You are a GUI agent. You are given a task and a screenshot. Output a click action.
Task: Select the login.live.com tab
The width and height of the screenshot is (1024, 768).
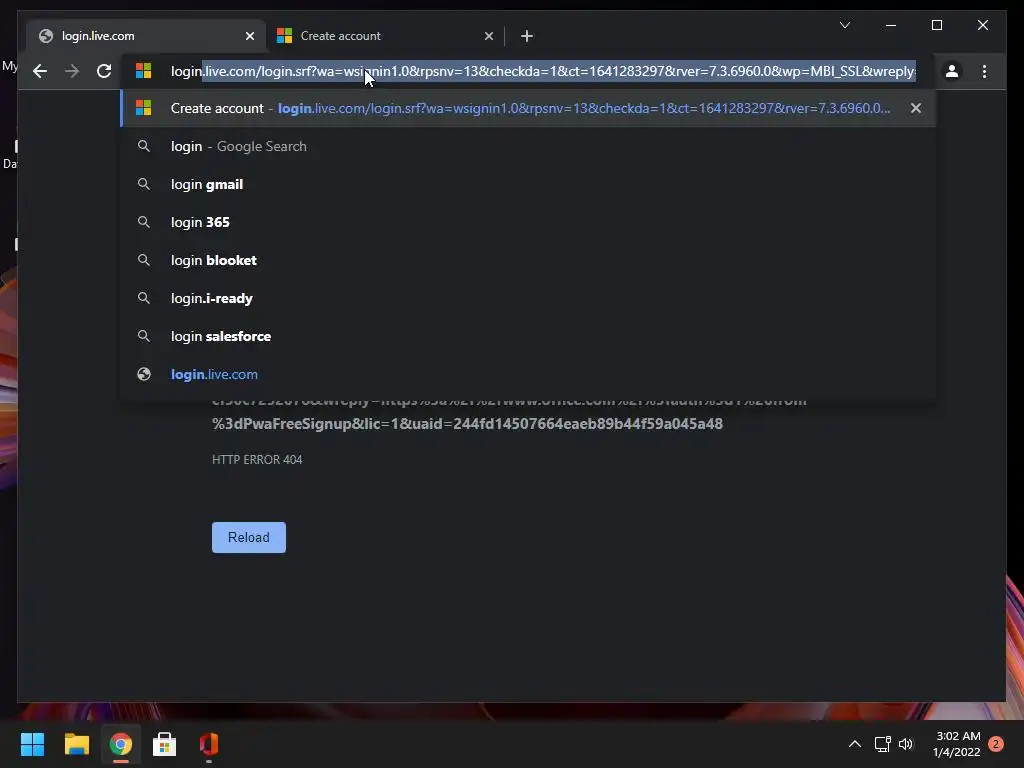pyautogui.click(x=145, y=36)
